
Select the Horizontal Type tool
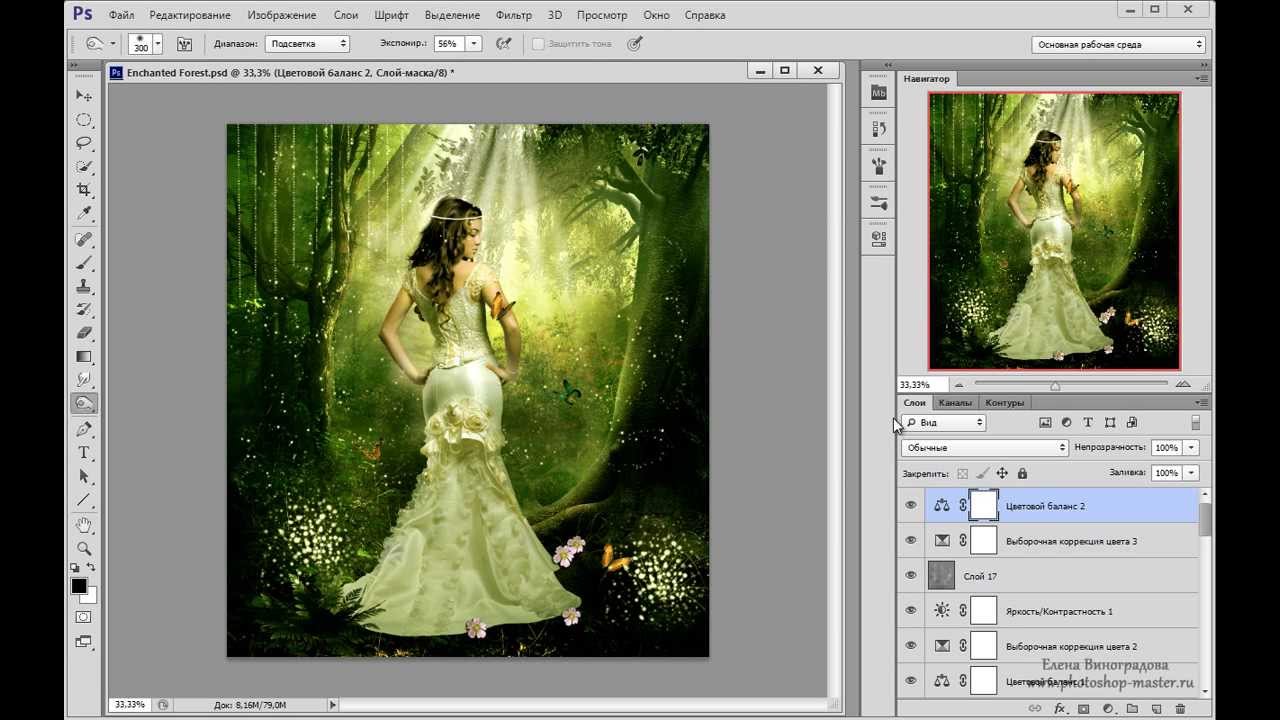pos(84,453)
